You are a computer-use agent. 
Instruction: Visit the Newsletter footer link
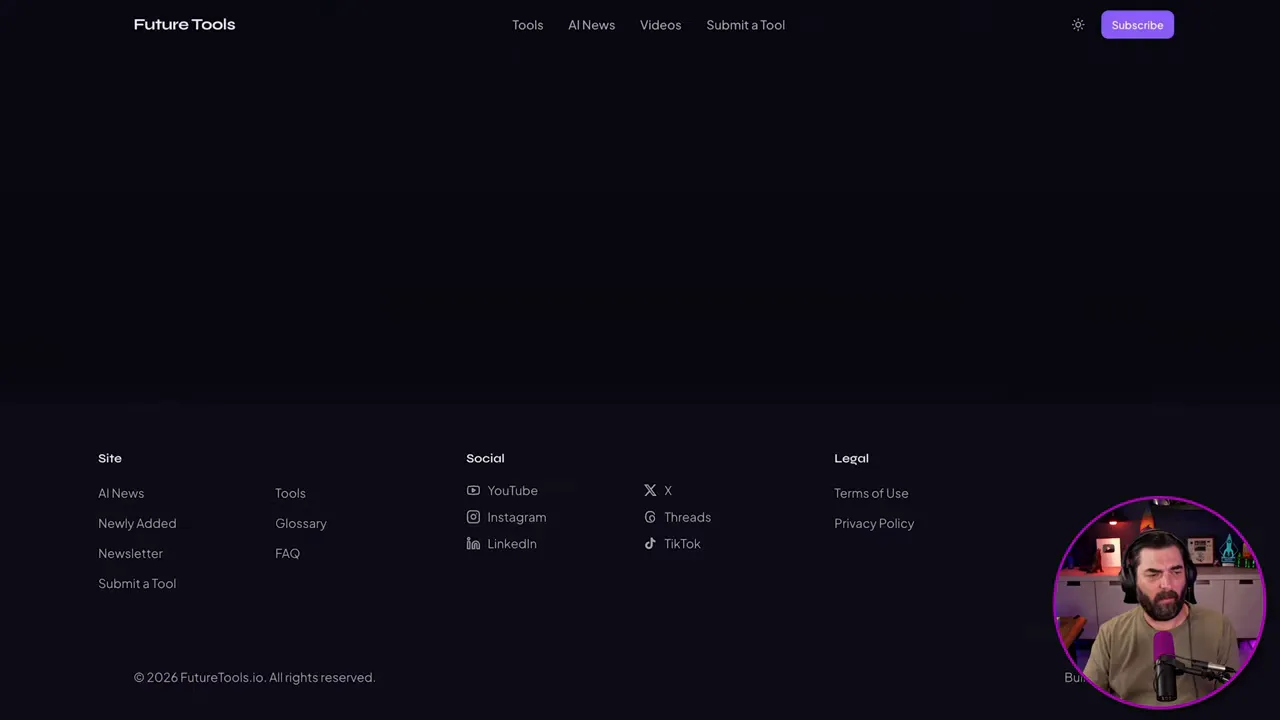(x=130, y=553)
